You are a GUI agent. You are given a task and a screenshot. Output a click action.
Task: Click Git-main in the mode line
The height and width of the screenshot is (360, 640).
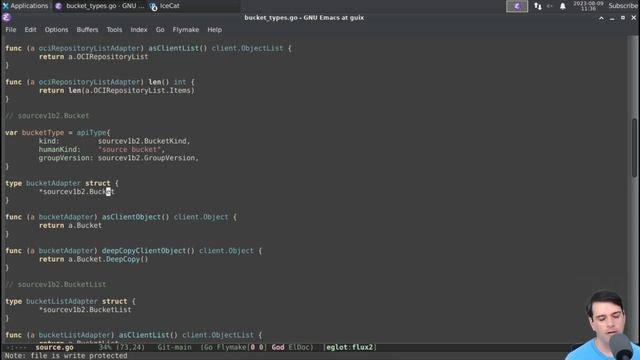[174, 347]
